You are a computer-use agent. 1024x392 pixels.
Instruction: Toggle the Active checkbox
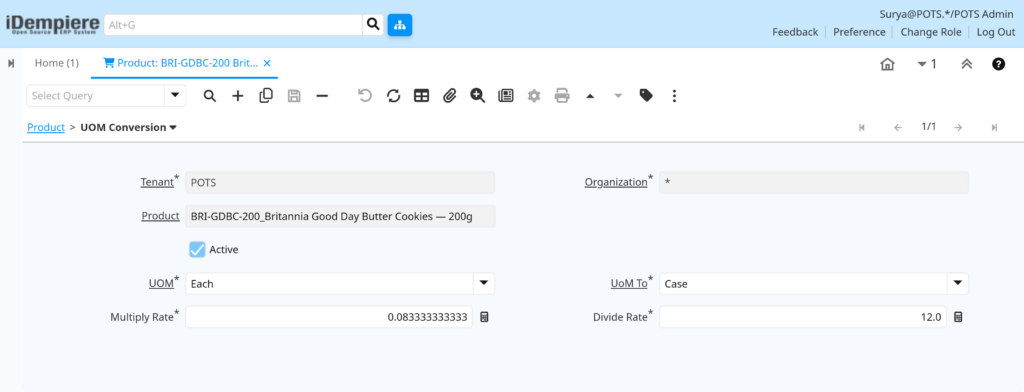197,250
